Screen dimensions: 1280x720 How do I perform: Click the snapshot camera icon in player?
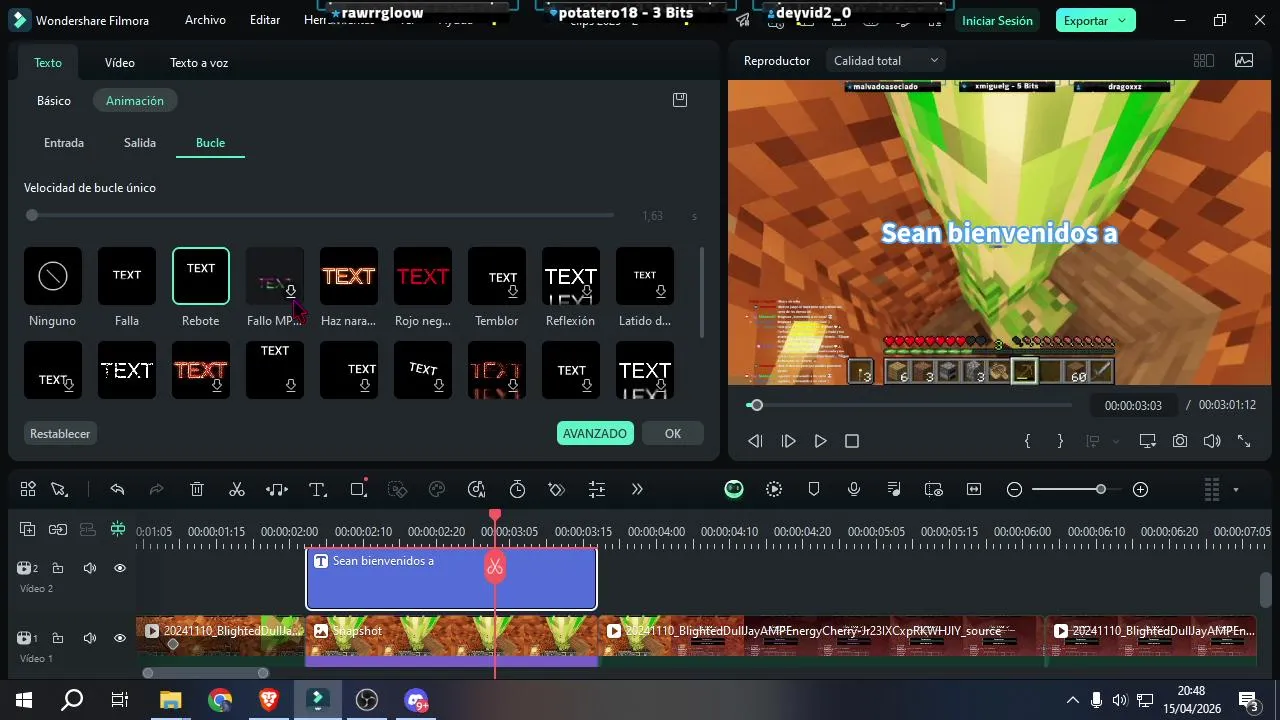coord(1180,441)
